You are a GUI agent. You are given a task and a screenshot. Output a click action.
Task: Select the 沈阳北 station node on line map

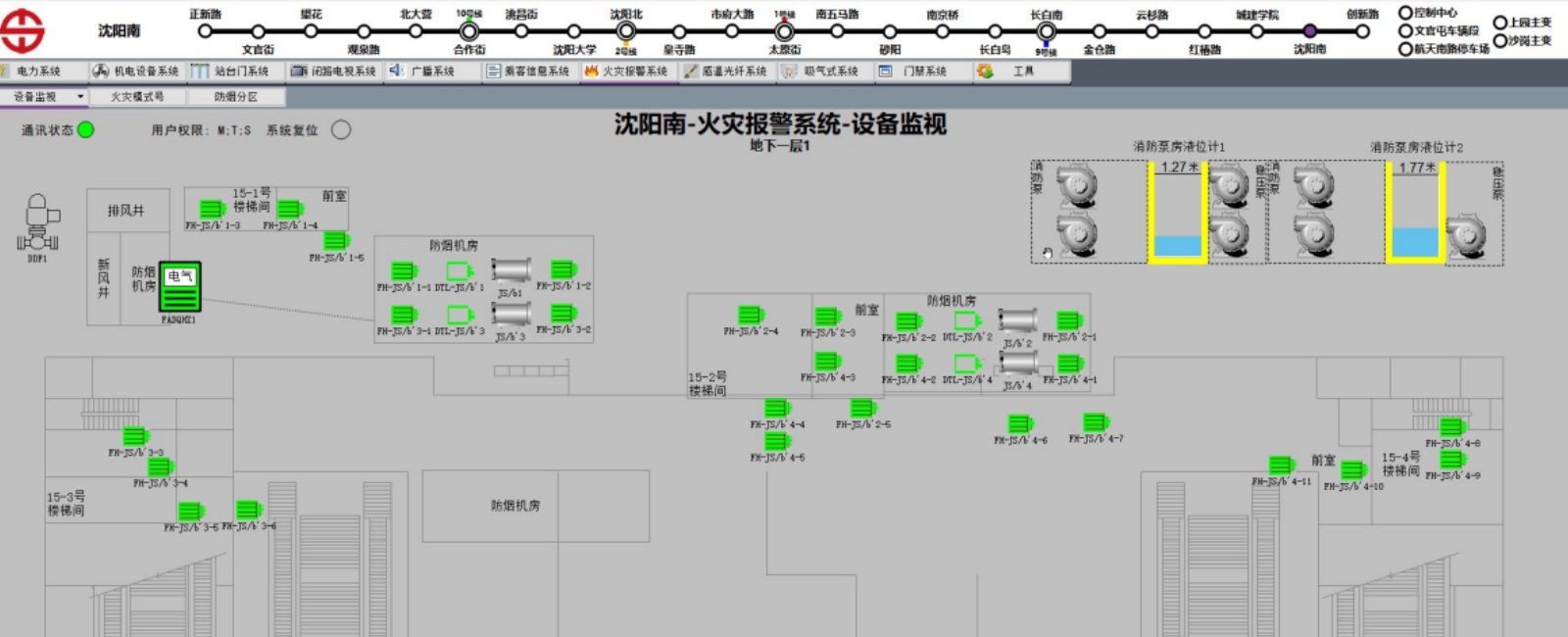tap(626, 31)
